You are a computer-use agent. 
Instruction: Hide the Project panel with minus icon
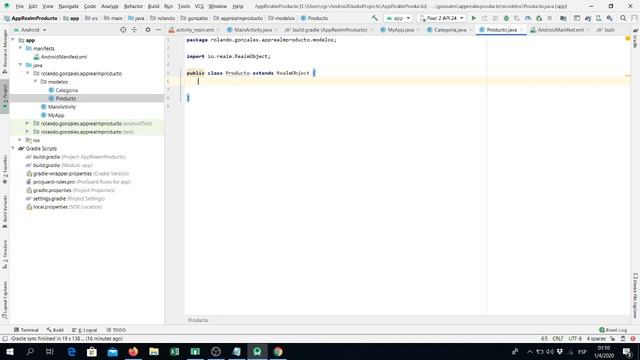[158, 30]
